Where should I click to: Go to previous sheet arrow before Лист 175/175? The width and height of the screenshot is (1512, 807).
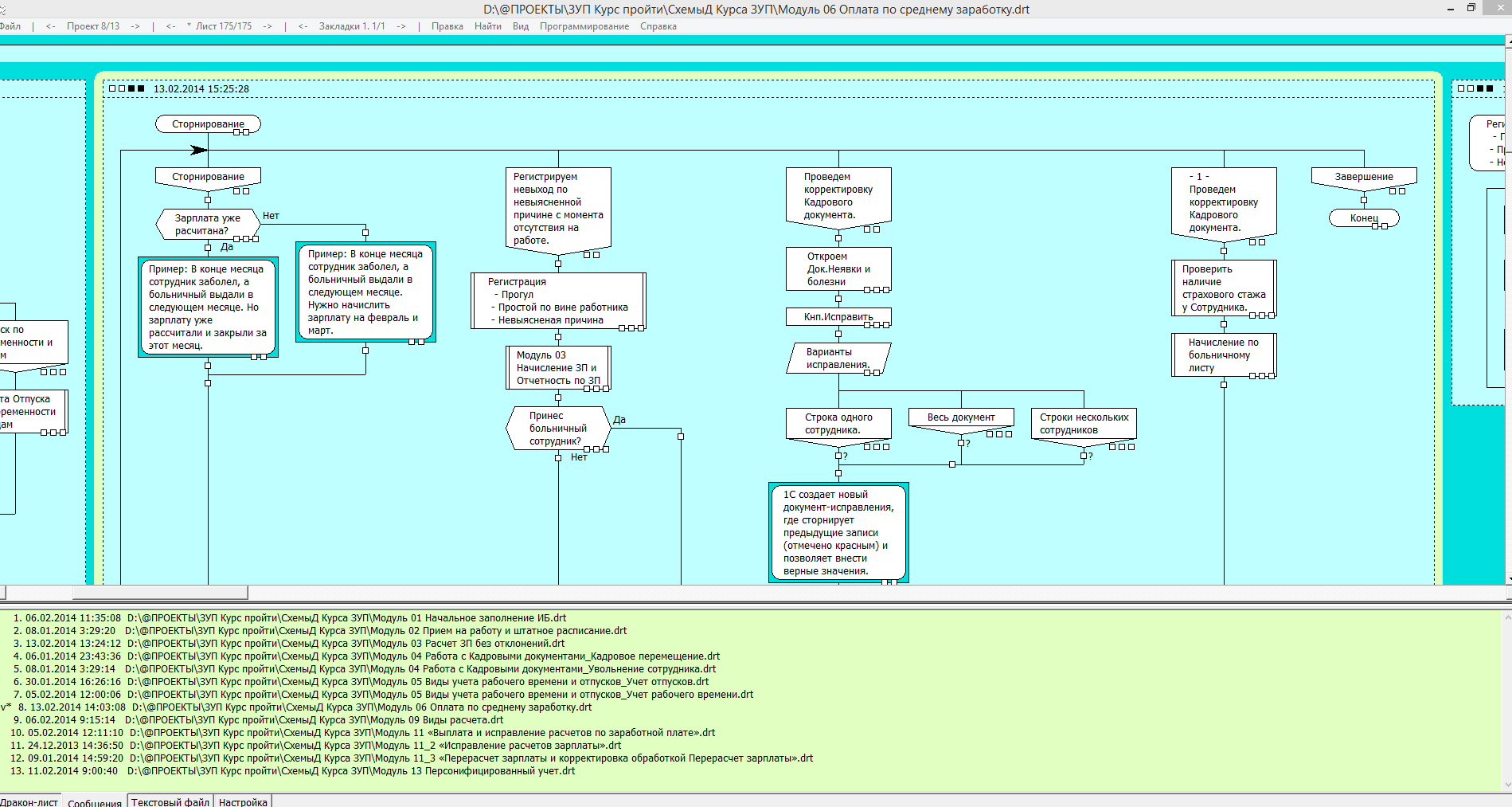click(171, 26)
